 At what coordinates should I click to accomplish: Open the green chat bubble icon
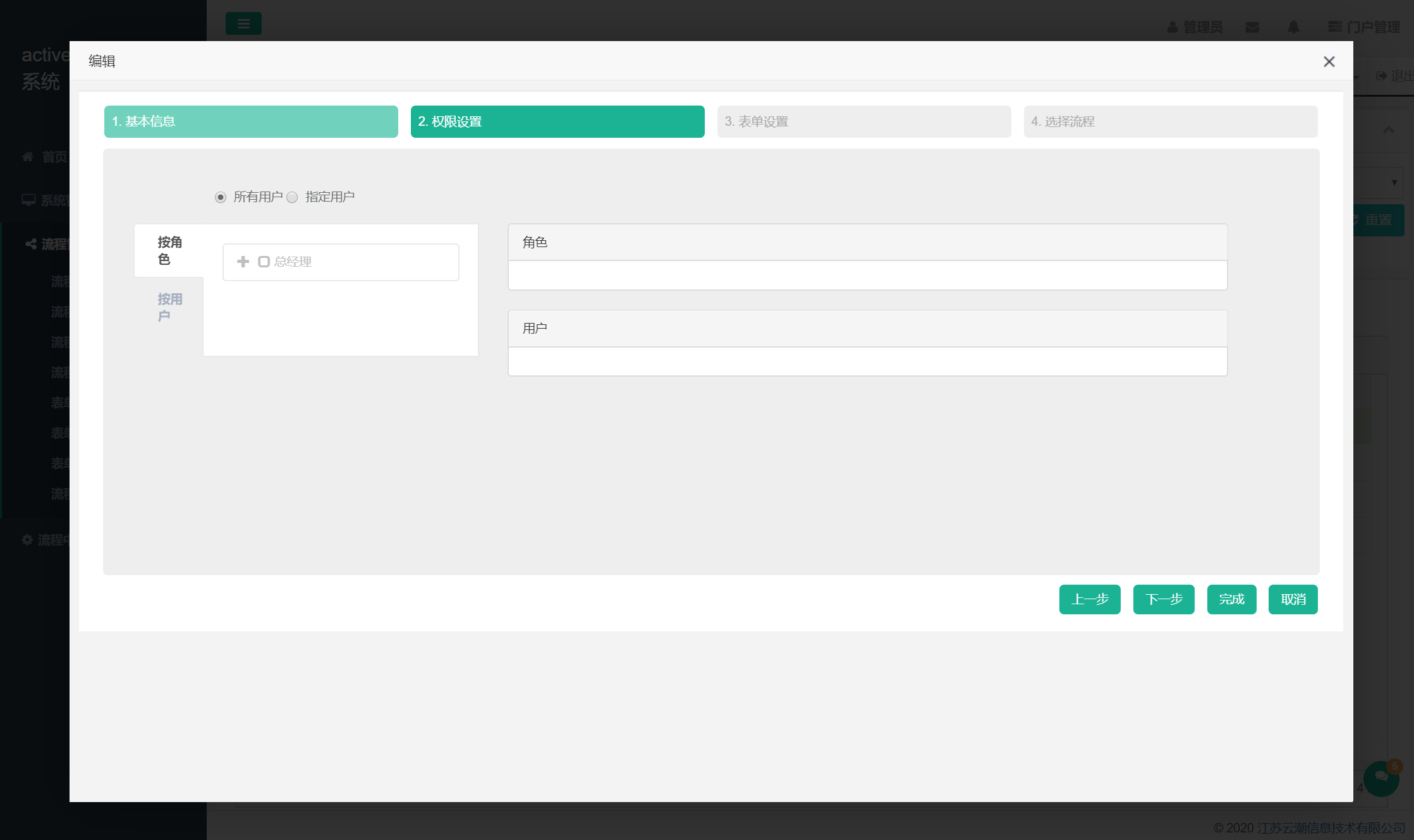click(x=1381, y=778)
